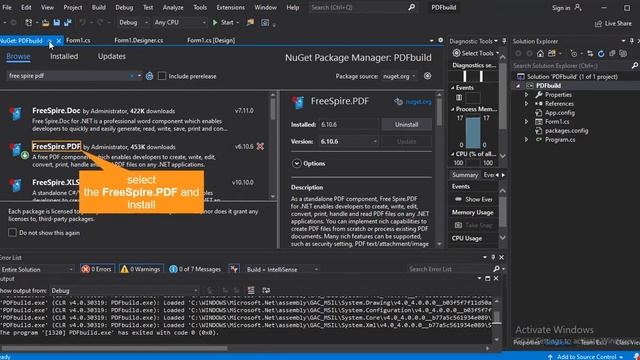The width and height of the screenshot is (640, 360).
Task: Click the Uninstall button
Action: tap(406, 124)
